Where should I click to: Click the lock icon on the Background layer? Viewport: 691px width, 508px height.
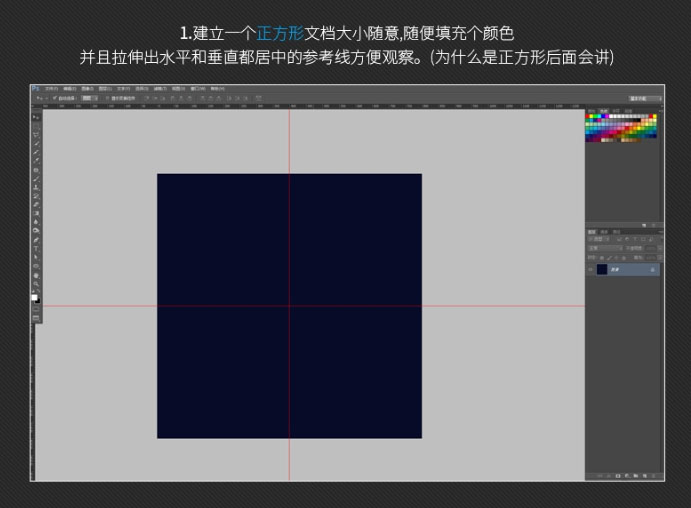pos(653,269)
